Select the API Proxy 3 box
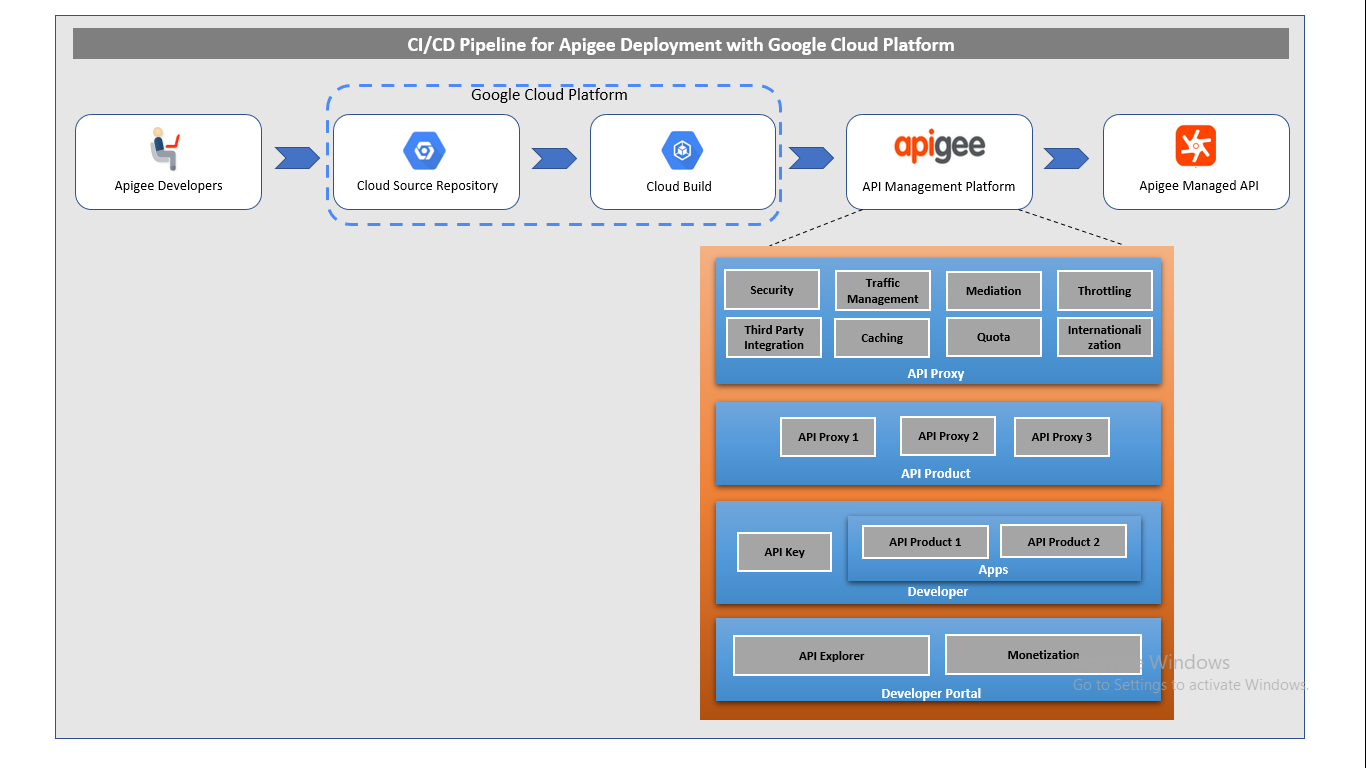 pos(1062,437)
